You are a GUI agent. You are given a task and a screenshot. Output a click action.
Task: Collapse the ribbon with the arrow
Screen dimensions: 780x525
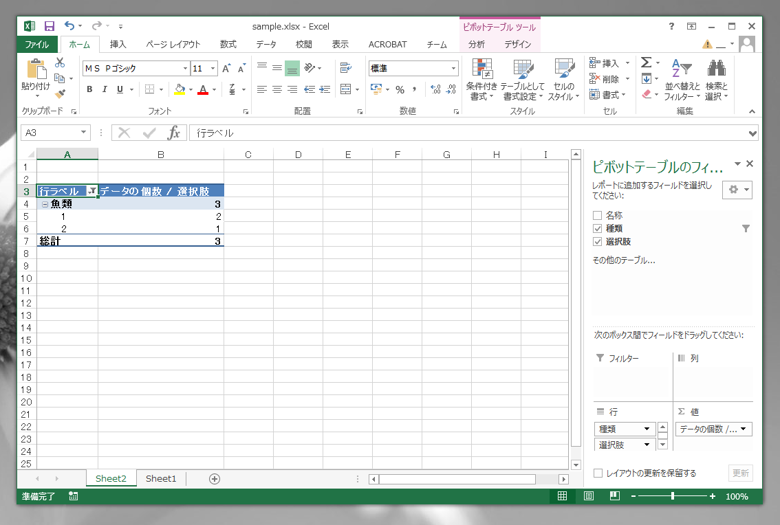pyautogui.click(x=752, y=111)
